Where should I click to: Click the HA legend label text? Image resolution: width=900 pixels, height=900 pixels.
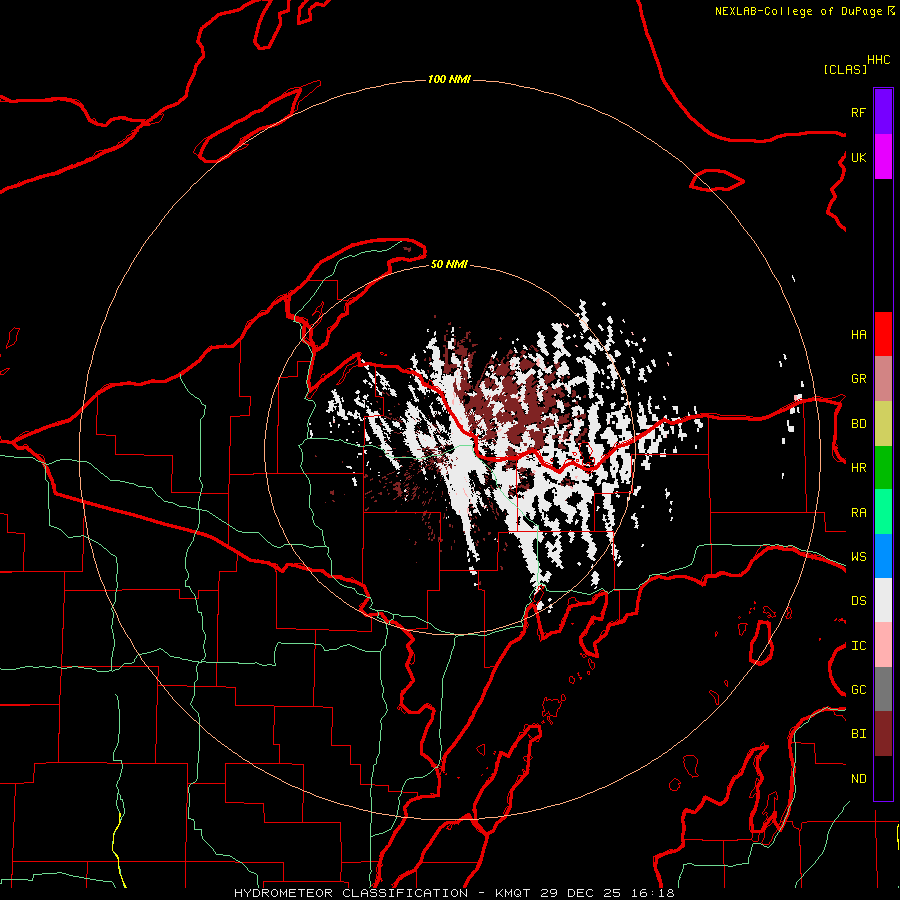tap(859, 335)
